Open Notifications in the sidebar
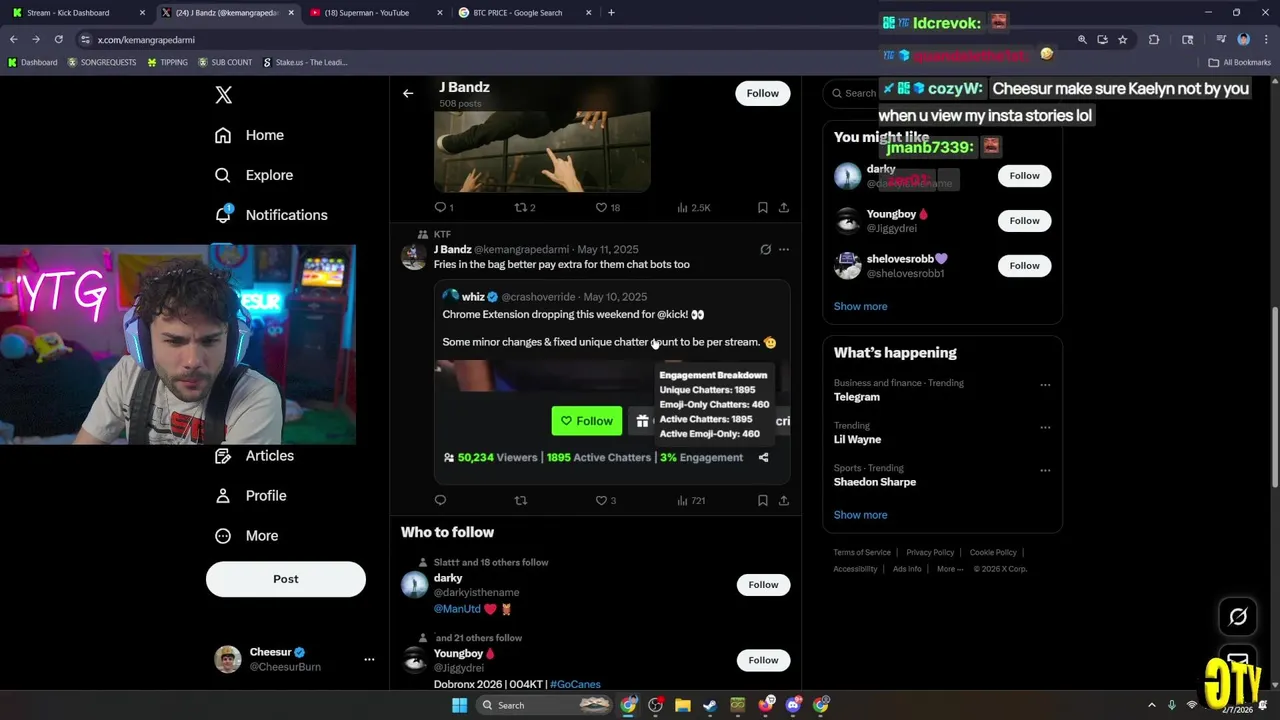Image resolution: width=1280 pixels, height=720 pixels. (271, 215)
